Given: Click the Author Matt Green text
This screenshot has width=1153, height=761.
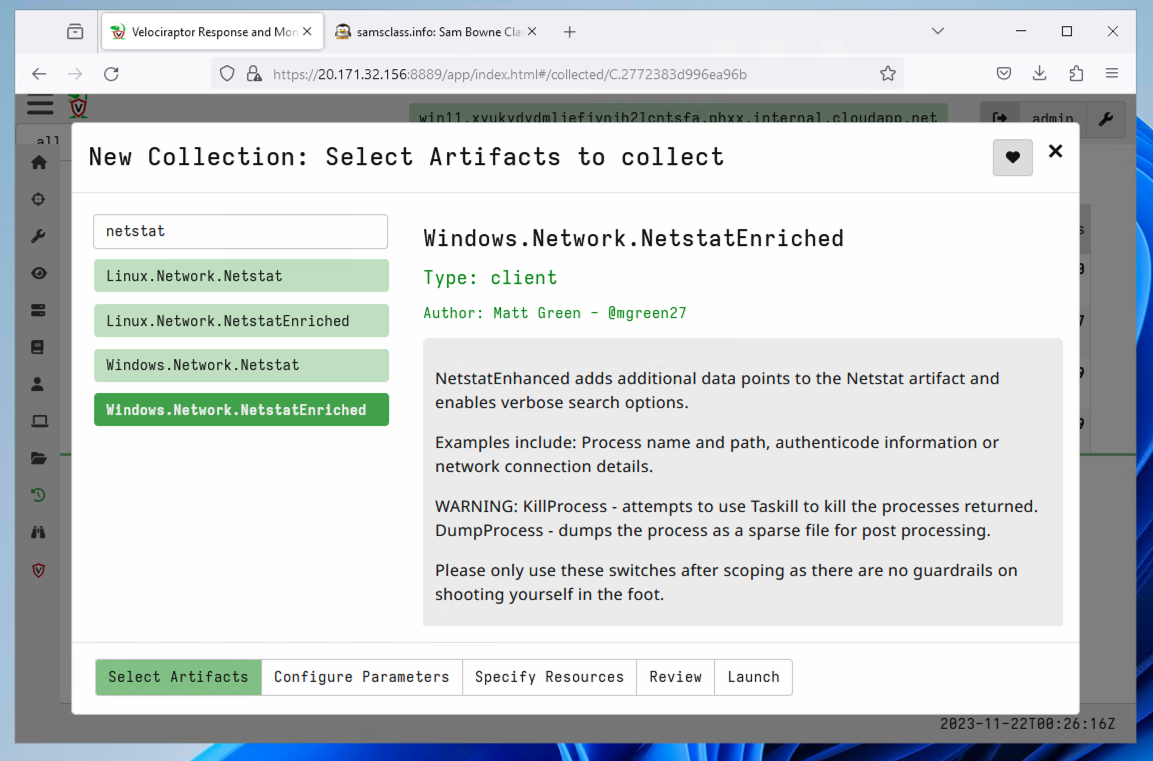Looking at the screenshot, I should tap(554, 313).
